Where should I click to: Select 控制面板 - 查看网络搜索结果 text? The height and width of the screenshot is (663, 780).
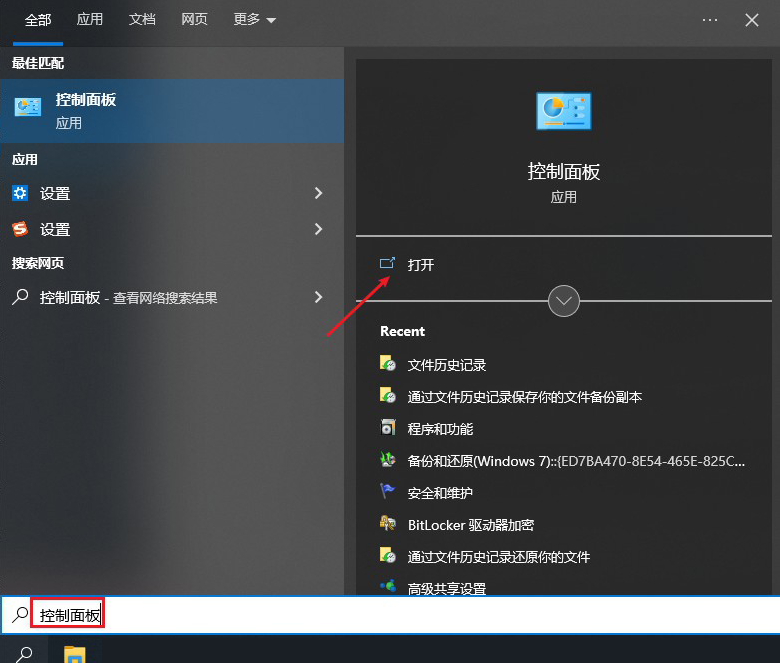tap(128, 297)
